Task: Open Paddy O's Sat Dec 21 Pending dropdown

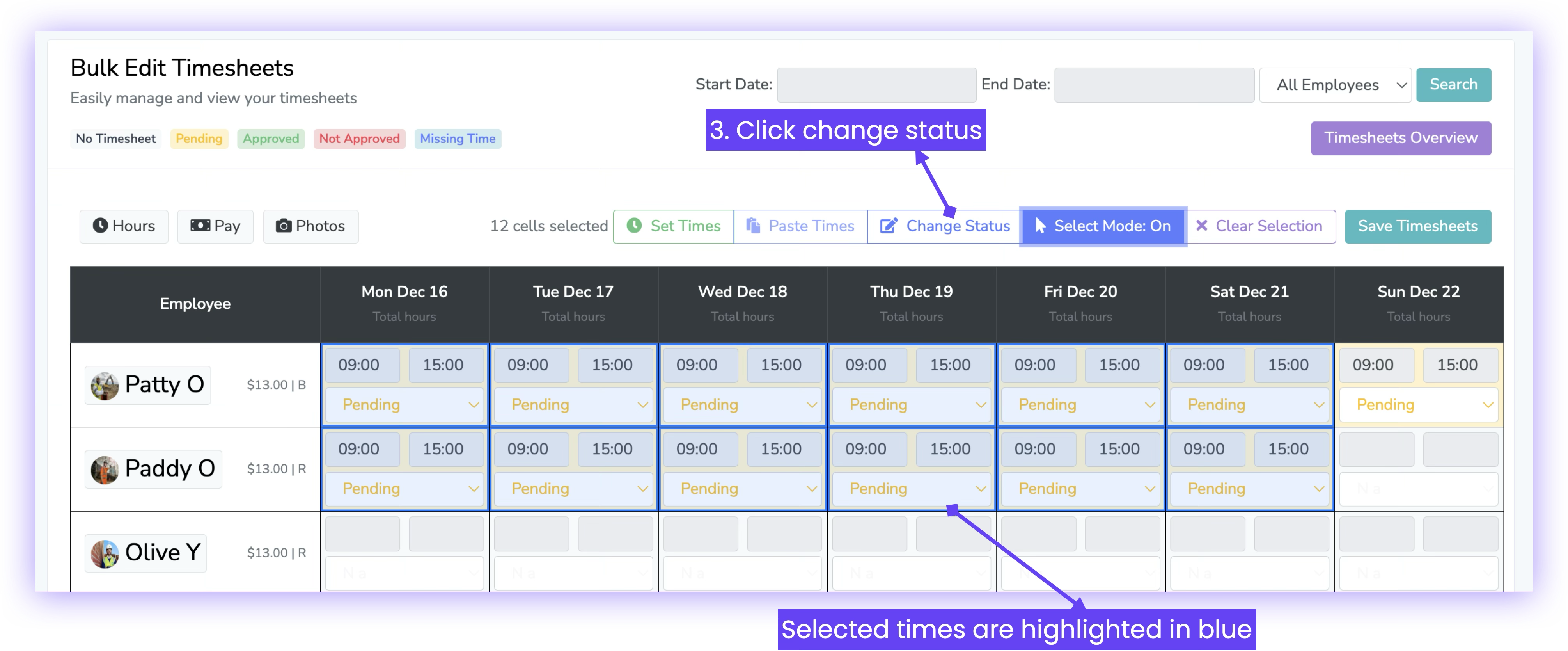Action: pos(1249,489)
